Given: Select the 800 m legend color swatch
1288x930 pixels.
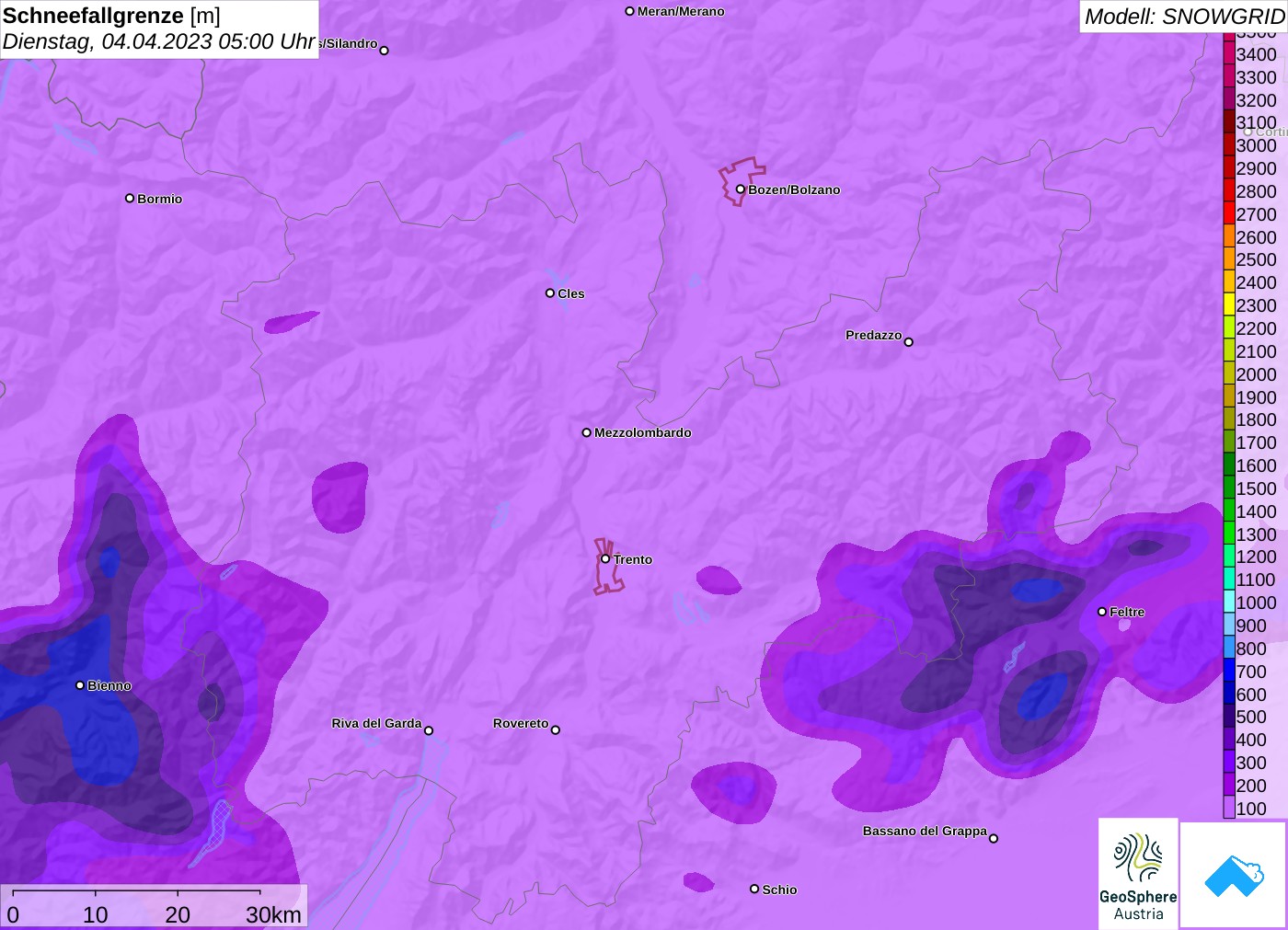Looking at the screenshot, I should click(x=1229, y=649).
